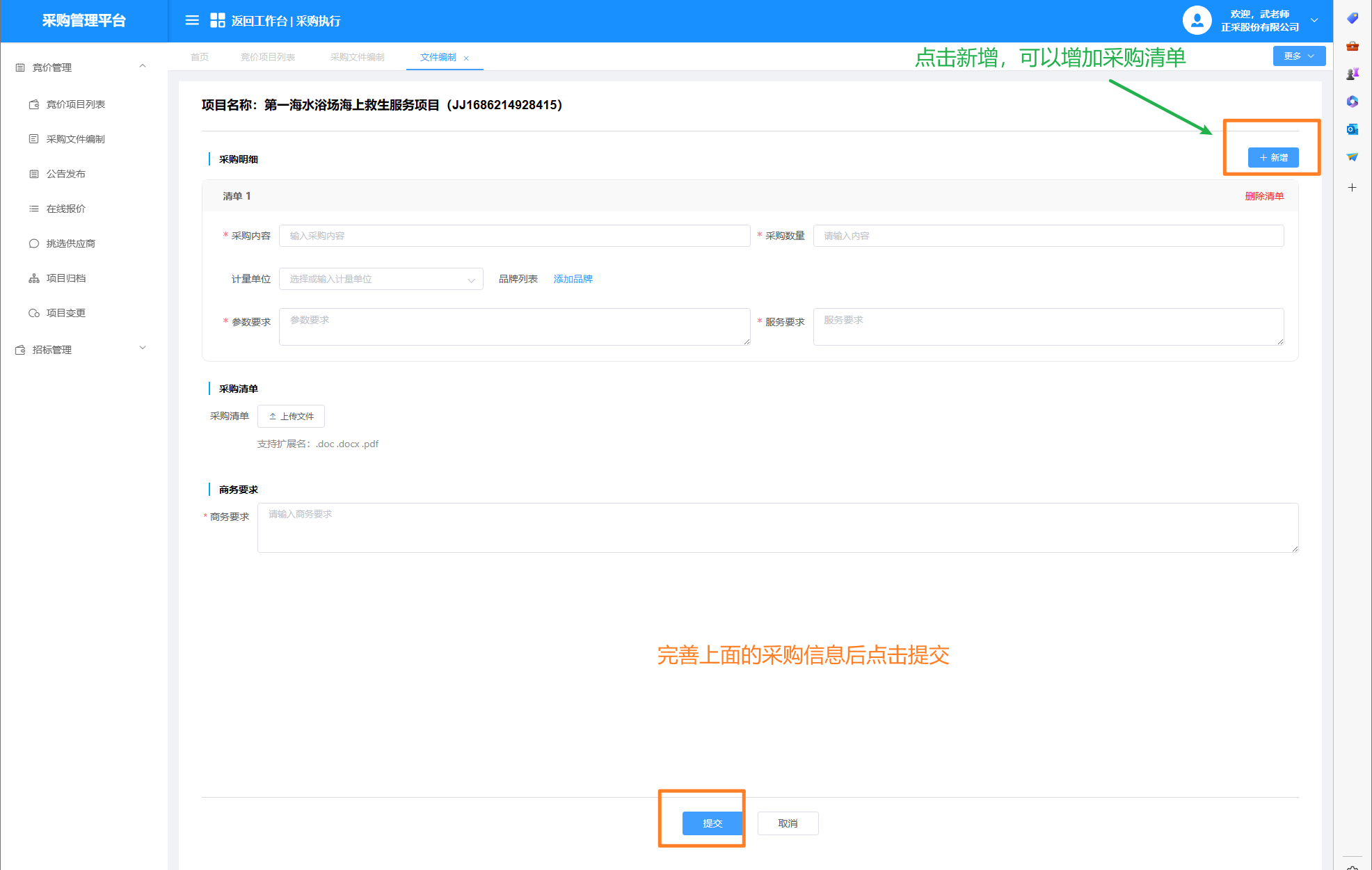Click the 新增 button
The width and height of the screenshot is (1372, 870).
(x=1273, y=158)
